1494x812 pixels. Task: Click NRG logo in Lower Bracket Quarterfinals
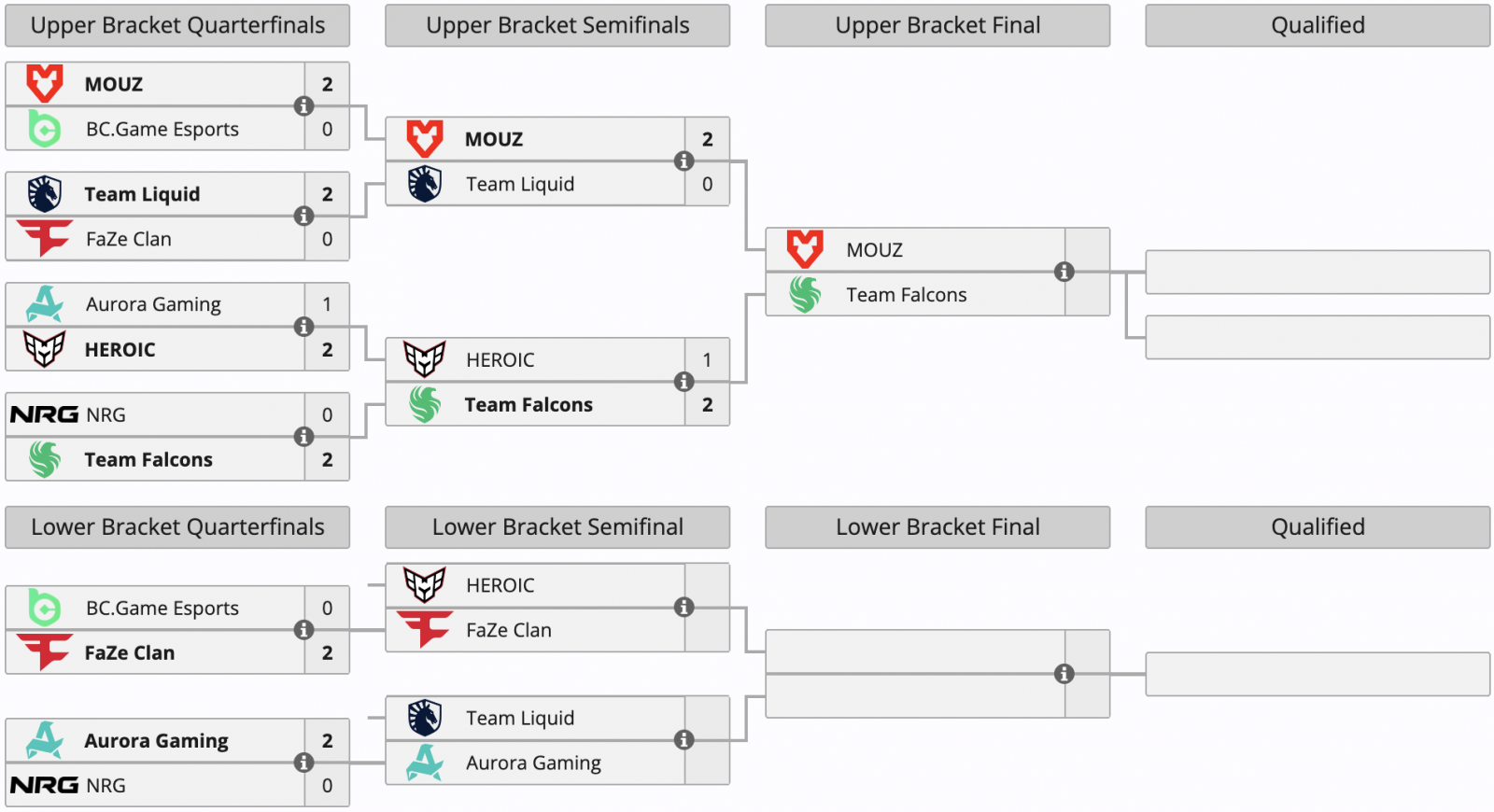(44, 785)
